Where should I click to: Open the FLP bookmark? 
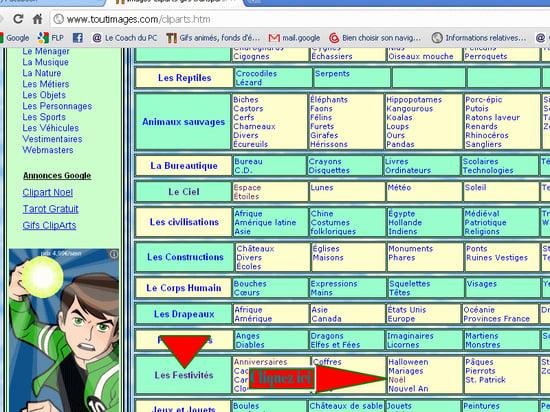(51, 38)
